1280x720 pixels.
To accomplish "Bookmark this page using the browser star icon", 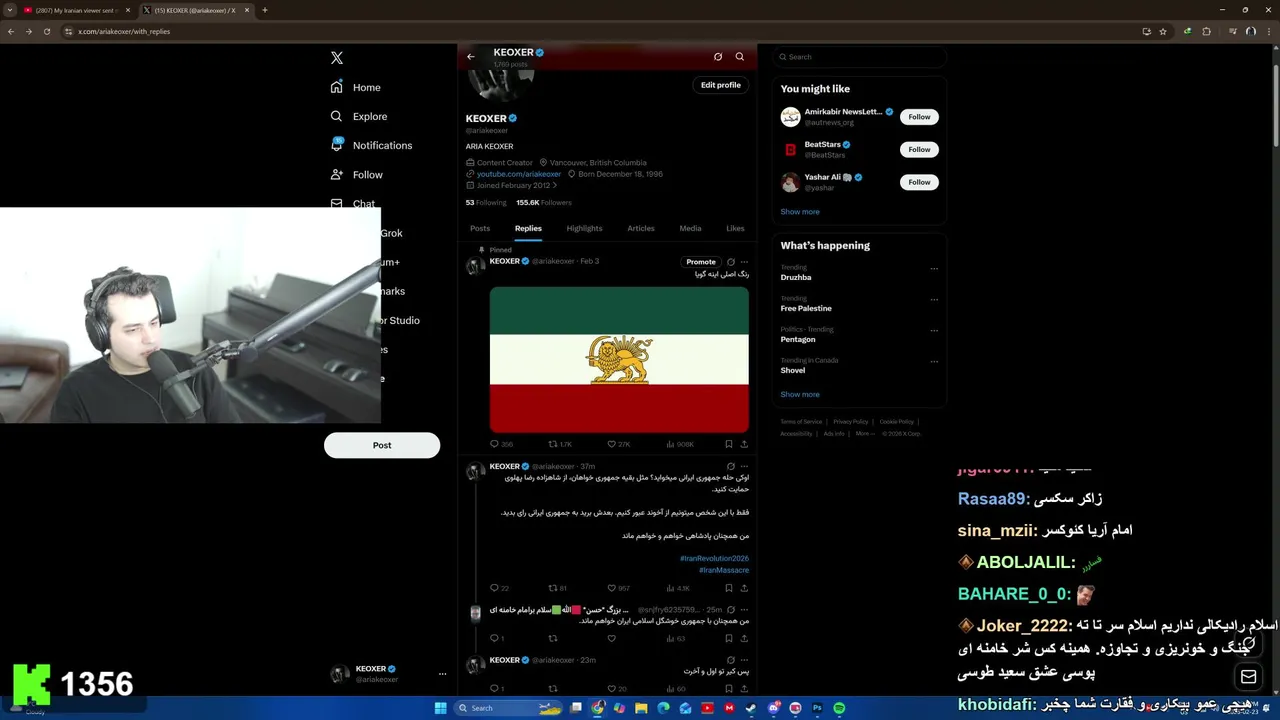I will 1163,31.
